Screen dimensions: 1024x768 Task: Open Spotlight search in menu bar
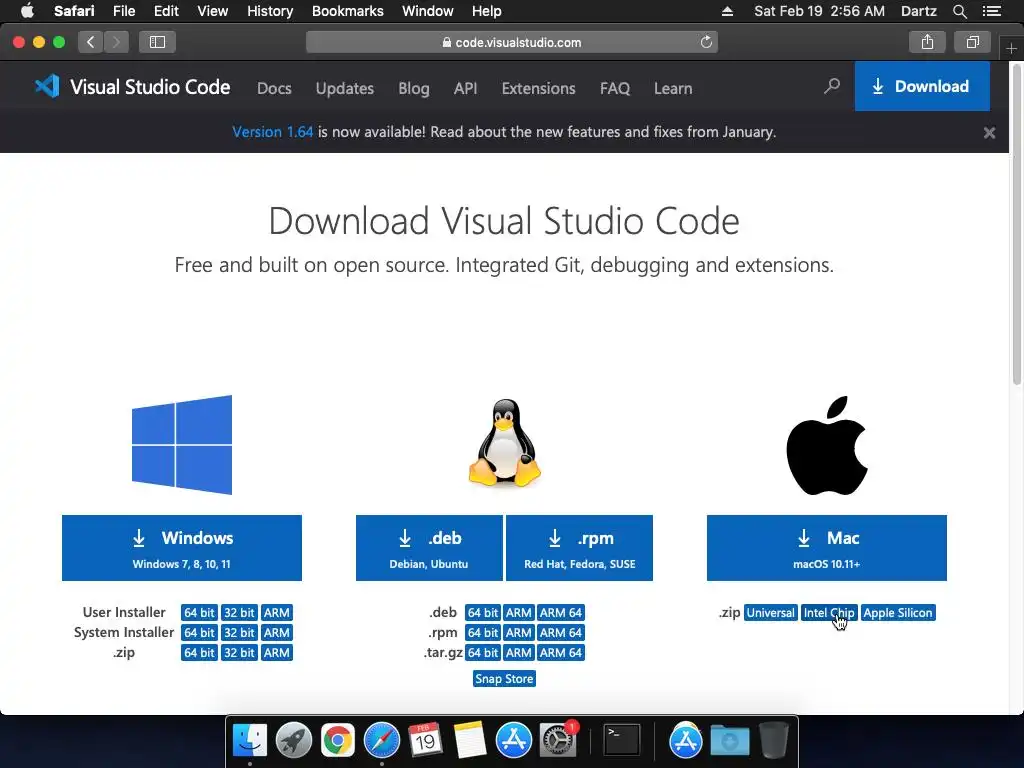click(959, 11)
